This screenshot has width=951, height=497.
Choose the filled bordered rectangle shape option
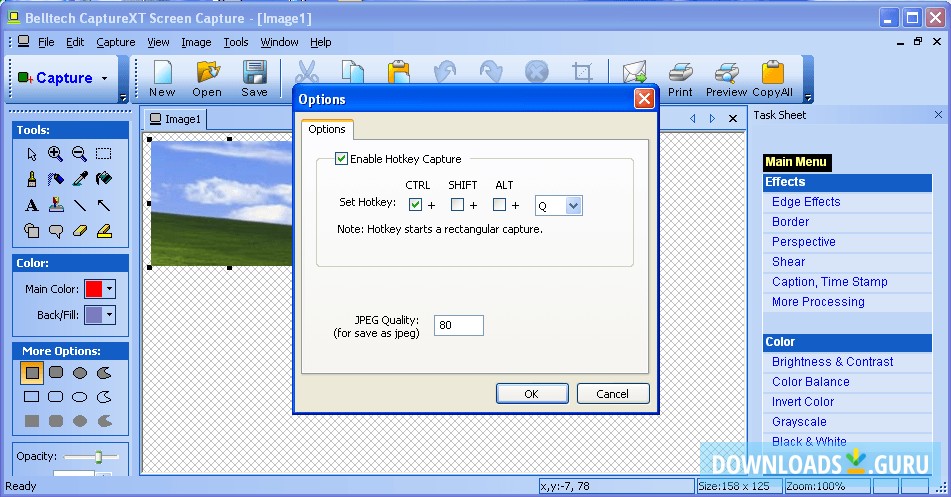tap(32, 373)
